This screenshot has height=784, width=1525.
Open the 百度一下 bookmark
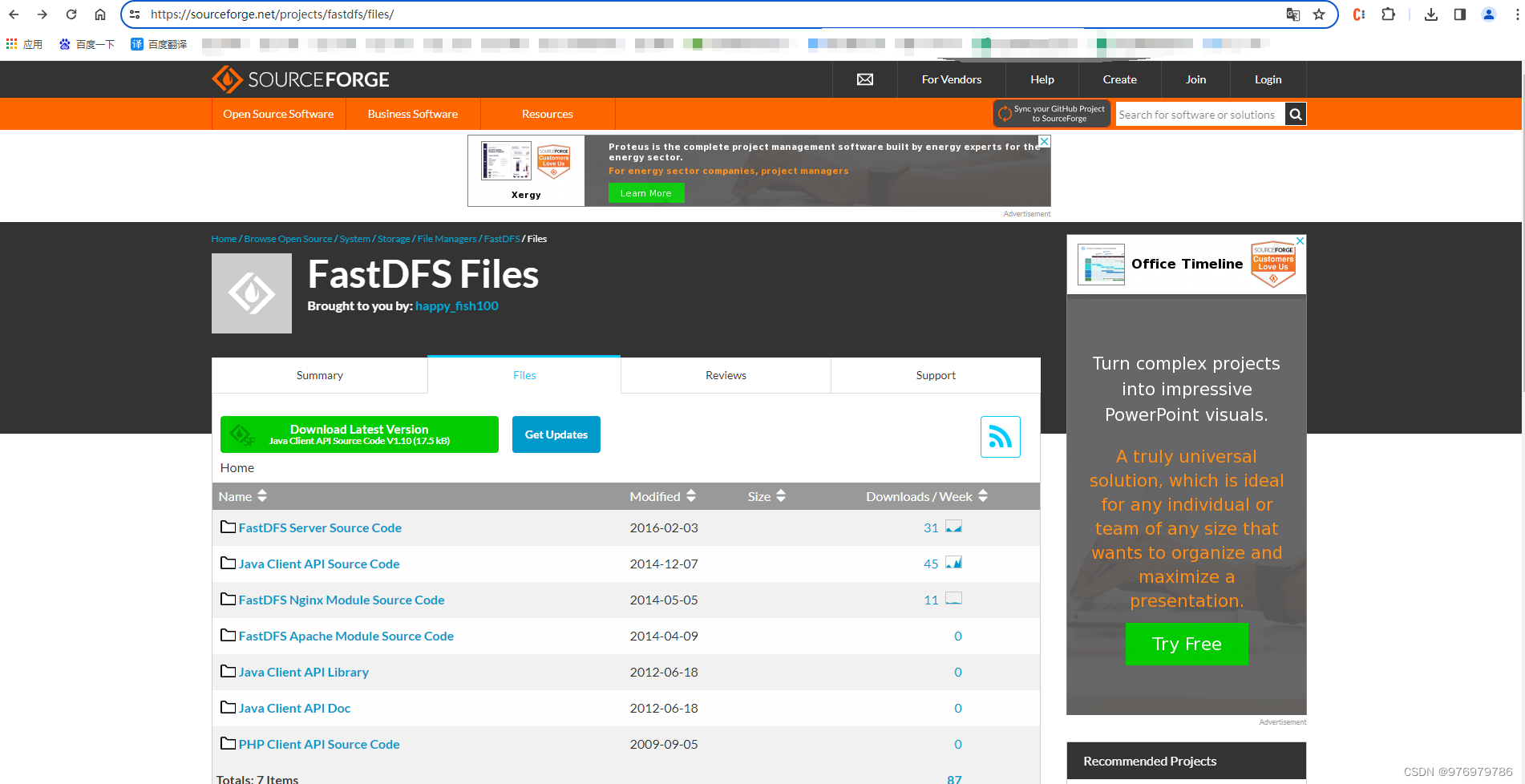click(x=87, y=44)
